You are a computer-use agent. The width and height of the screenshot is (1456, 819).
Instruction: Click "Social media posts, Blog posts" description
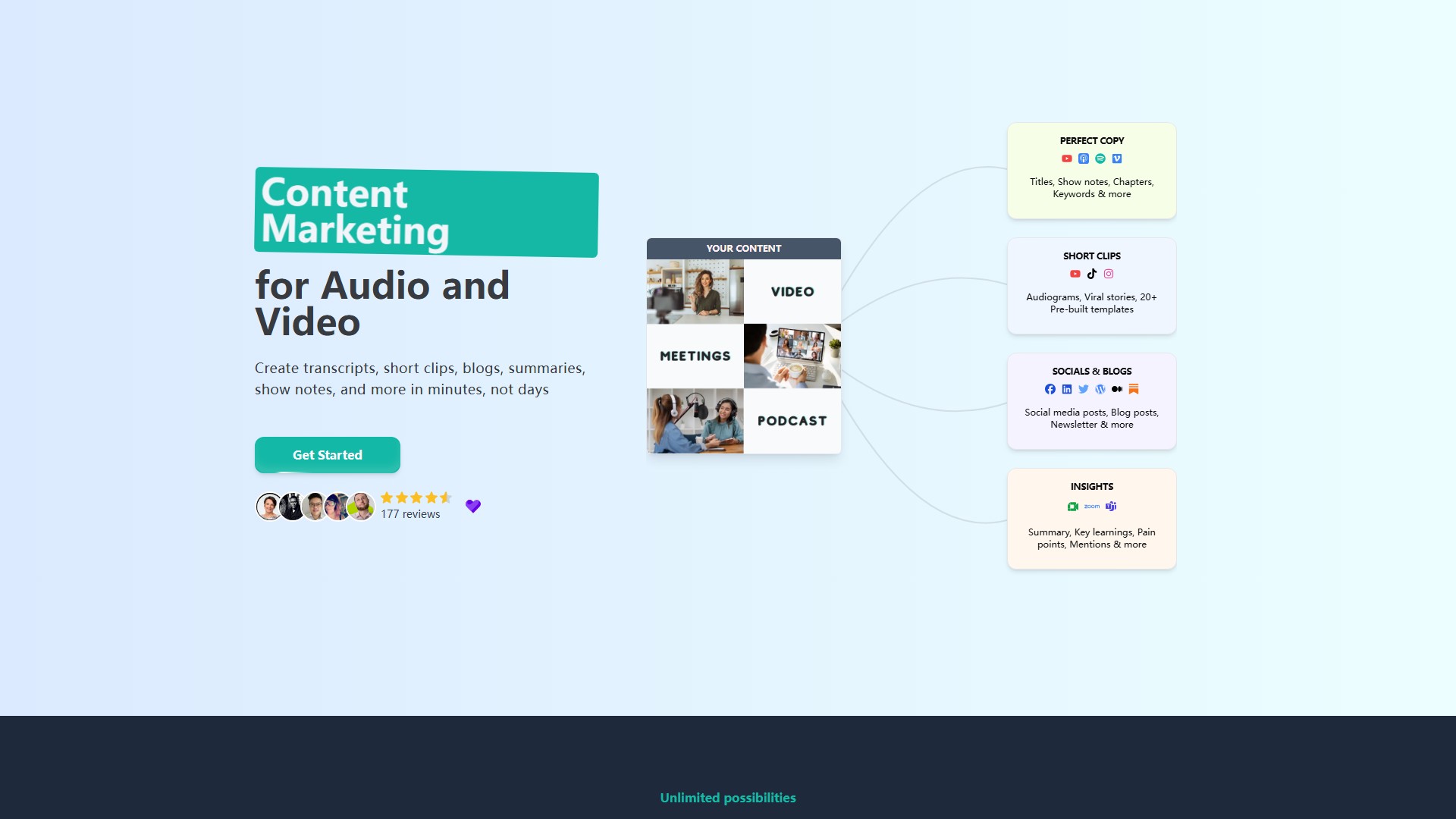coord(1092,419)
